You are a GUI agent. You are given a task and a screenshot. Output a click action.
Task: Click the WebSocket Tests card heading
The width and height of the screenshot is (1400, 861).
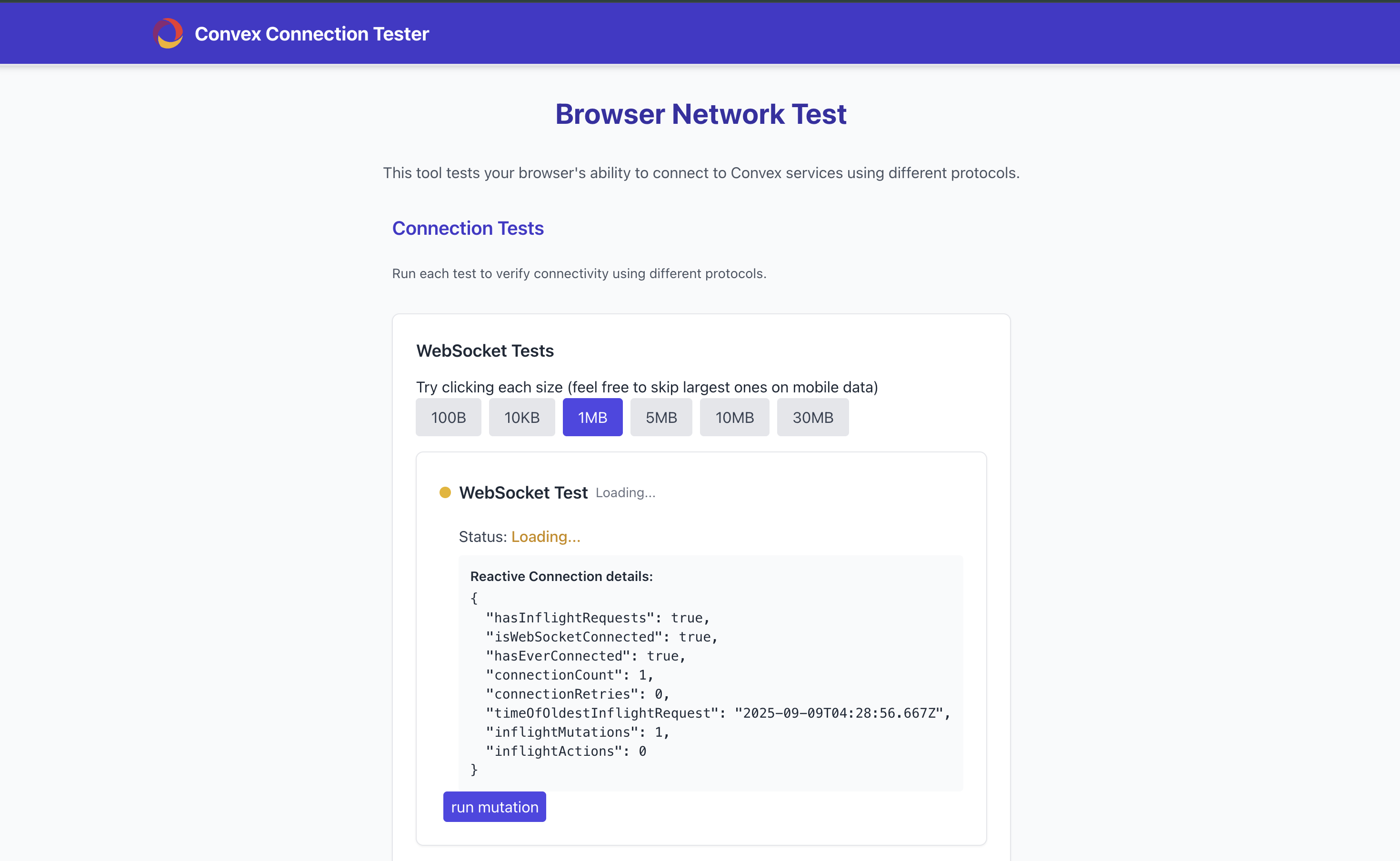coord(484,351)
